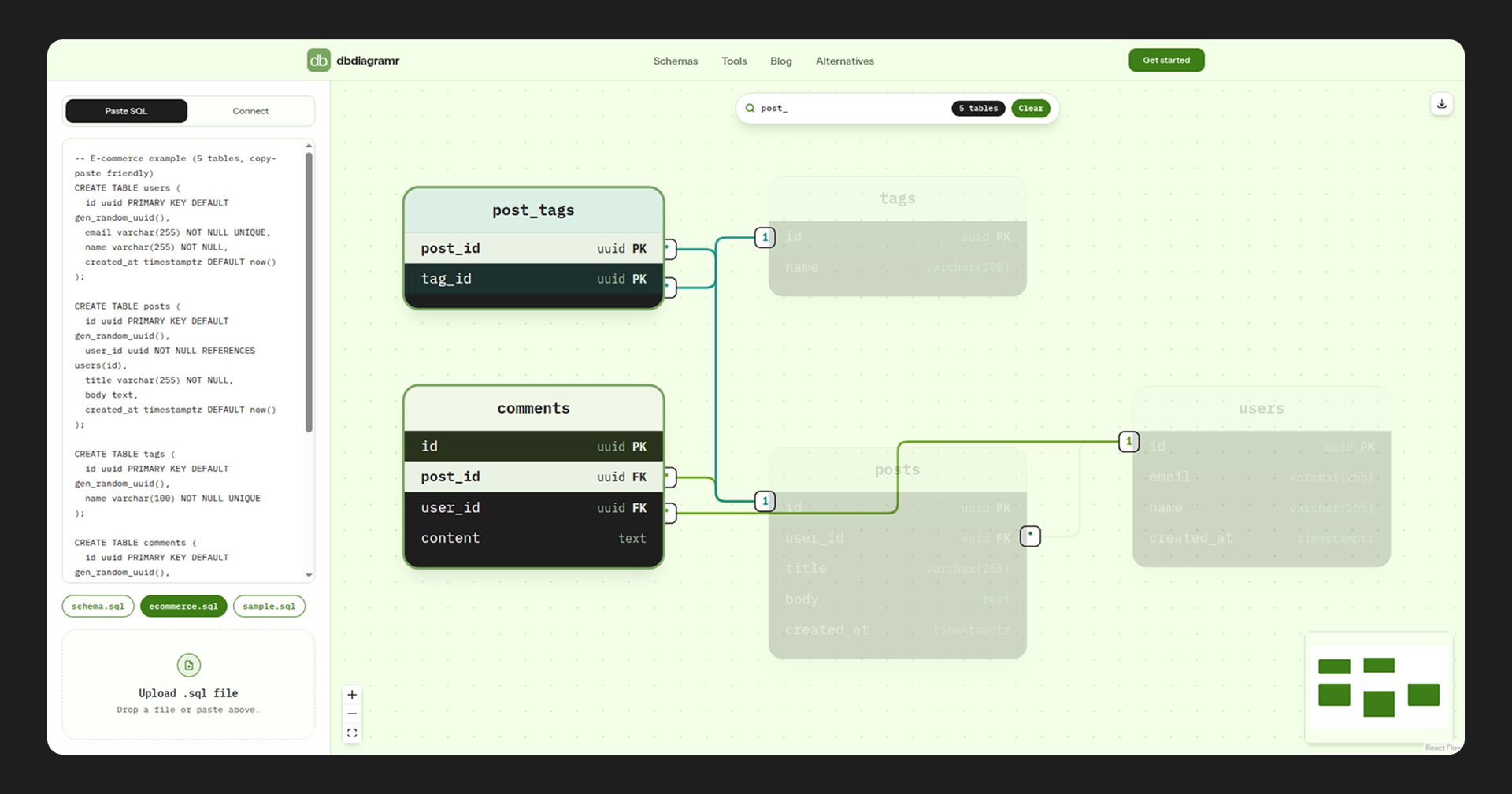The height and width of the screenshot is (794, 1512).
Task: Load the sample.sql example
Action: 269,606
